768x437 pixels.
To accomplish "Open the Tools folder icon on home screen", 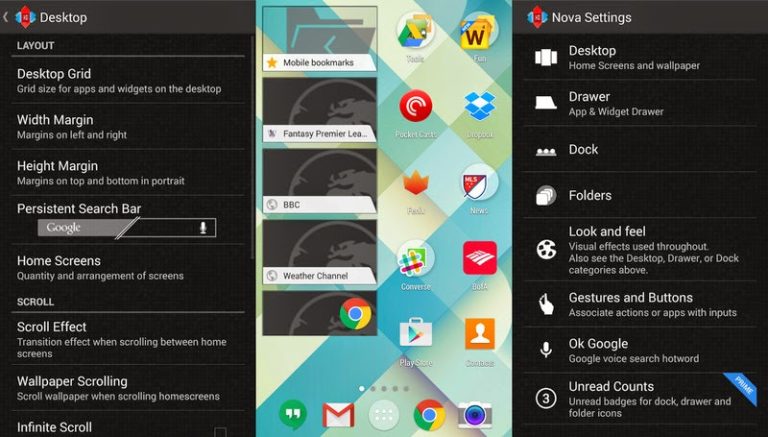I will click(415, 31).
